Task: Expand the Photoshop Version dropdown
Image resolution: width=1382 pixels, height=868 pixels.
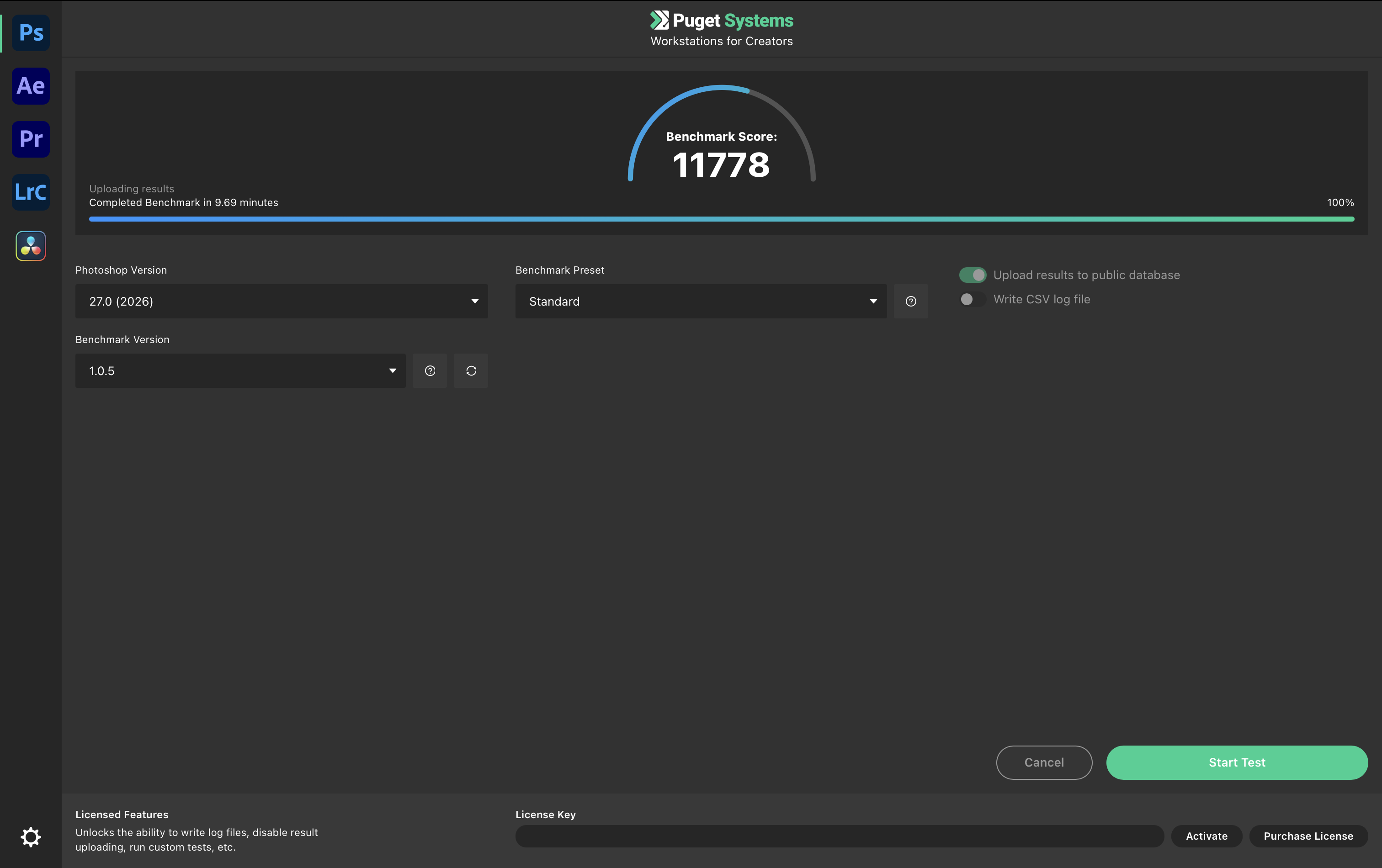Action: point(281,301)
